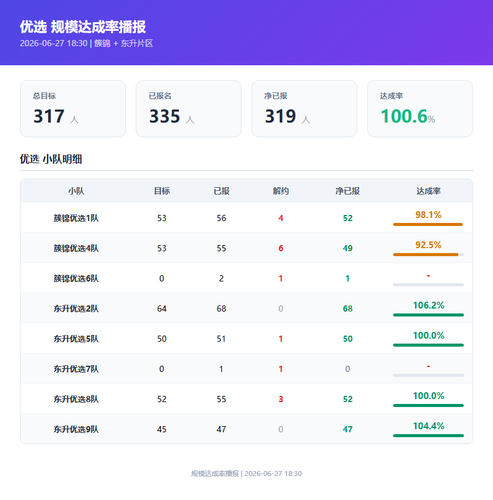Screen dimensions: 493x500
Task: Click 净已报 value 0 in 东升优选7队 row
Action: pyautogui.click(x=348, y=369)
